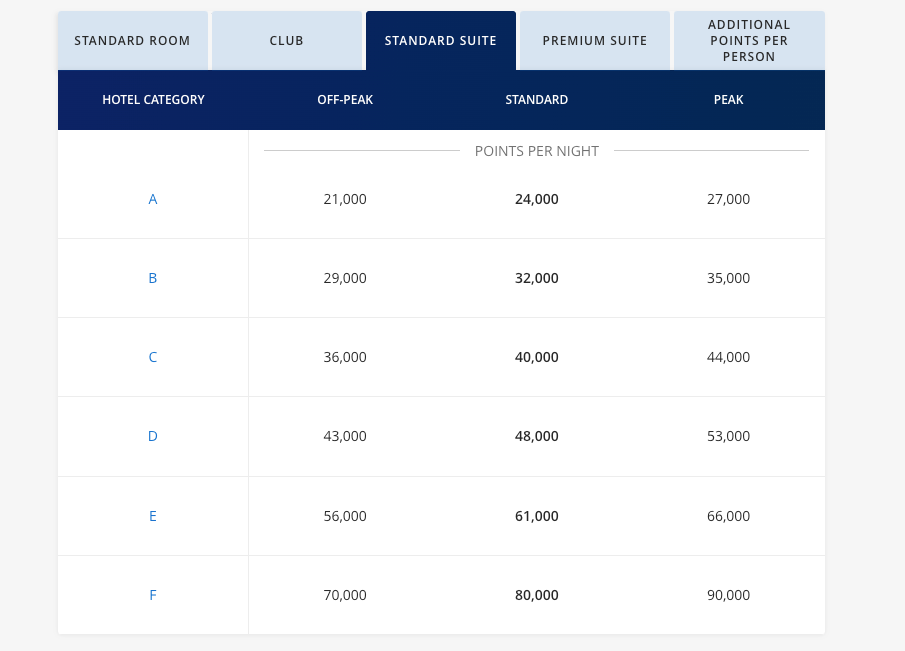Click the Standard column header
This screenshot has width=905, height=651.
pyautogui.click(x=536, y=99)
